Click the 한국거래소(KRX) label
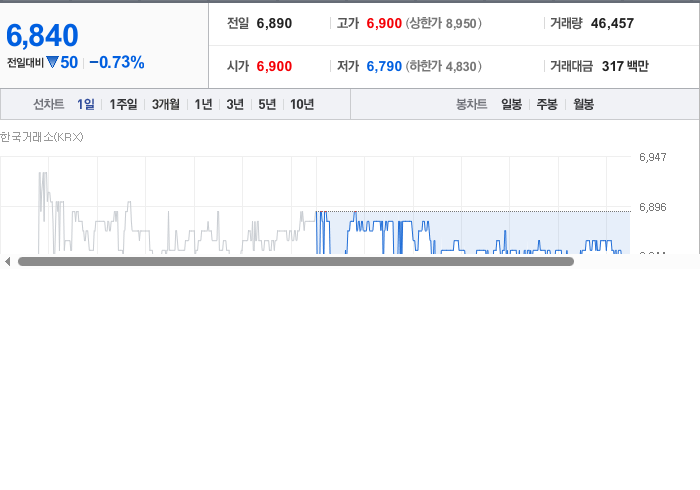The image size is (700, 490). pyautogui.click(x=42, y=137)
